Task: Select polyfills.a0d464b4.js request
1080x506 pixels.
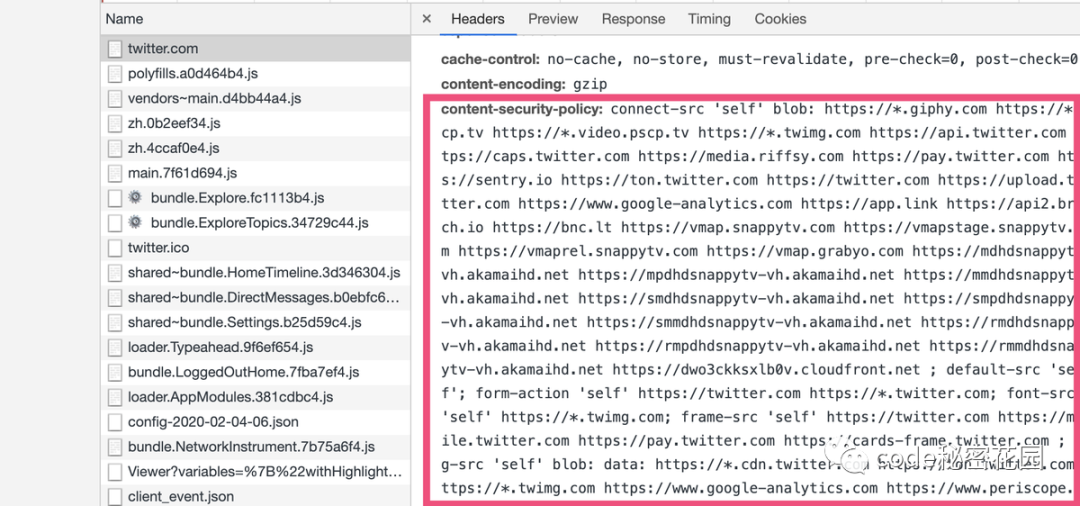Action: click(255, 74)
